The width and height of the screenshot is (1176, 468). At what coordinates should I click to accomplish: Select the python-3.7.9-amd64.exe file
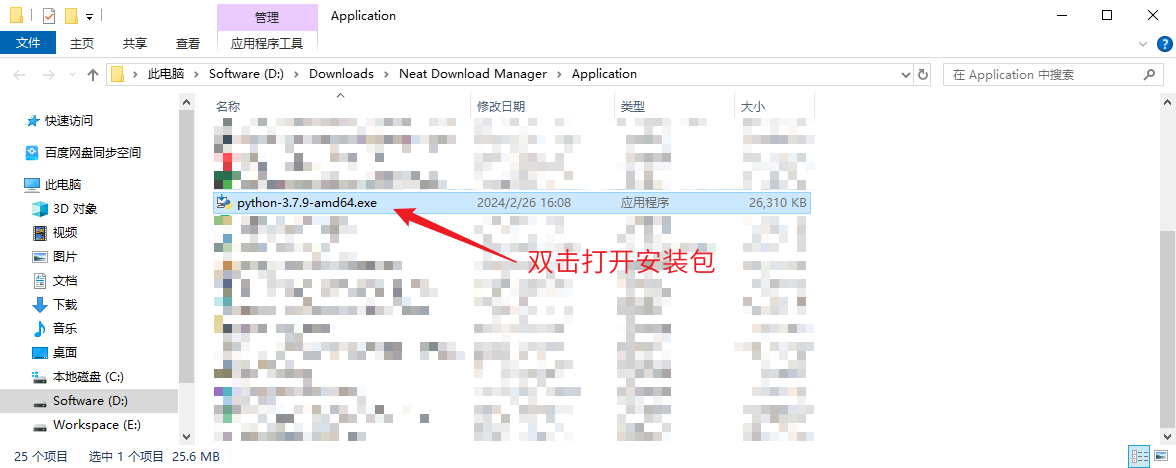pos(307,202)
